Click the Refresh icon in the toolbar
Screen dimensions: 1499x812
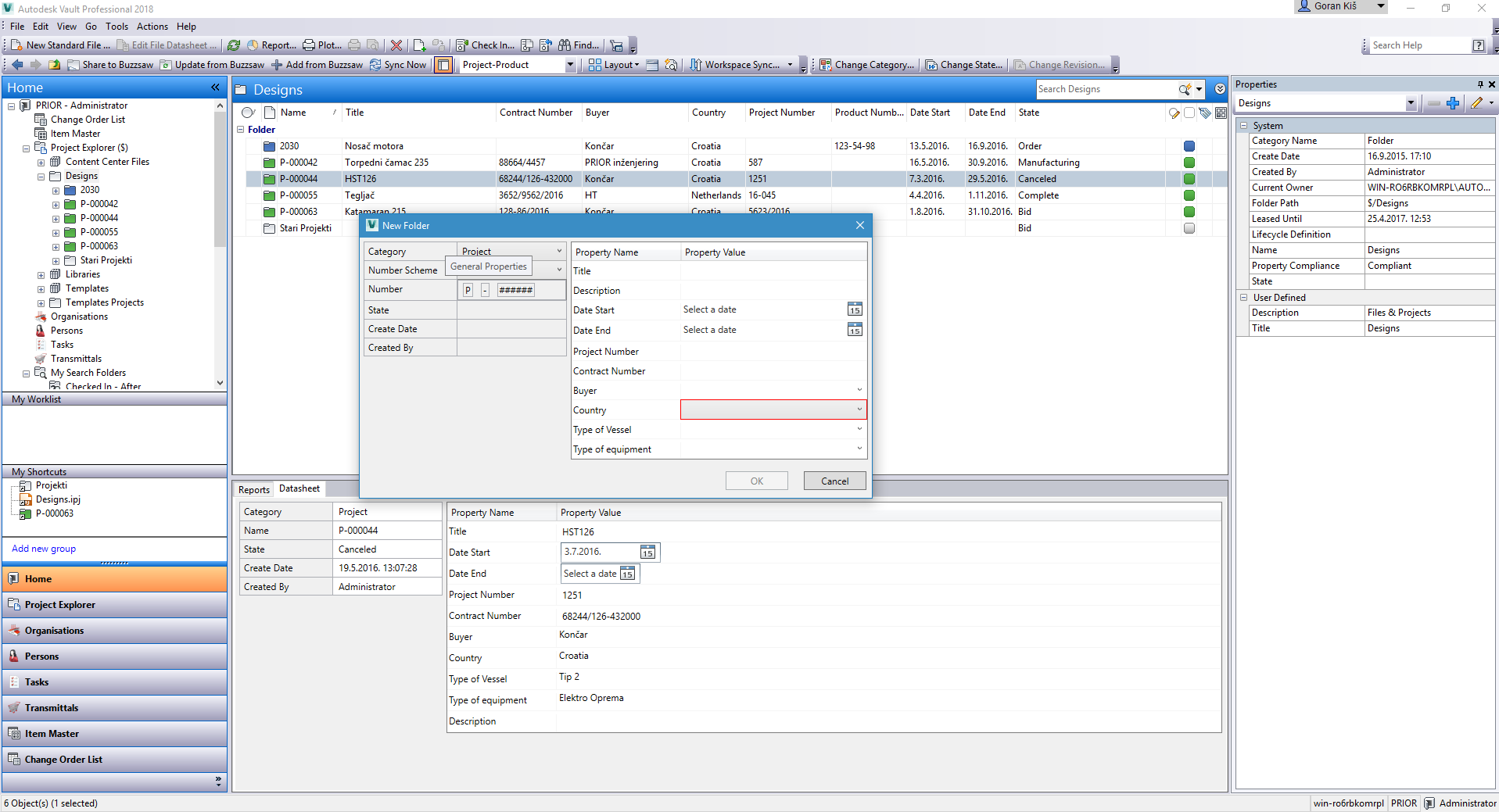point(234,45)
